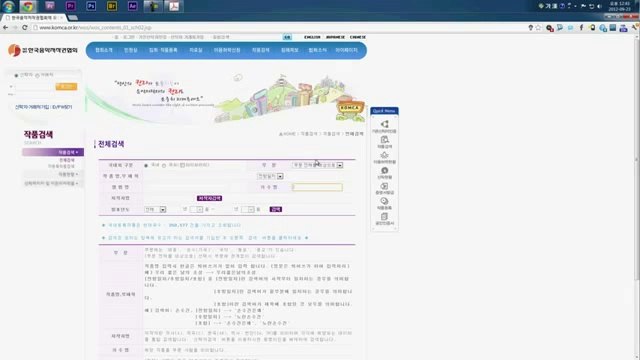This screenshot has width=640, height=360.
Task: Click the Quick Menu certificate-issue arrow icon
Action: click(x=384, y=186)
